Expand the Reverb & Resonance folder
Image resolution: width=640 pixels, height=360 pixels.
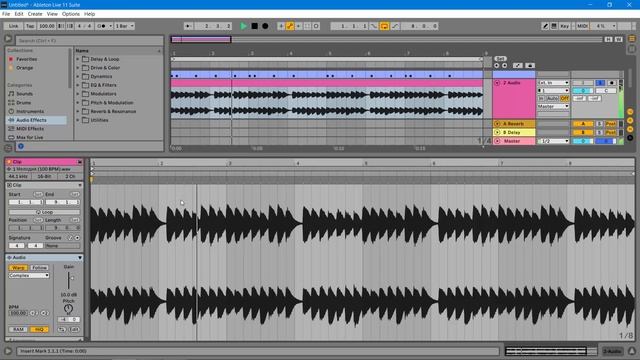78,111
